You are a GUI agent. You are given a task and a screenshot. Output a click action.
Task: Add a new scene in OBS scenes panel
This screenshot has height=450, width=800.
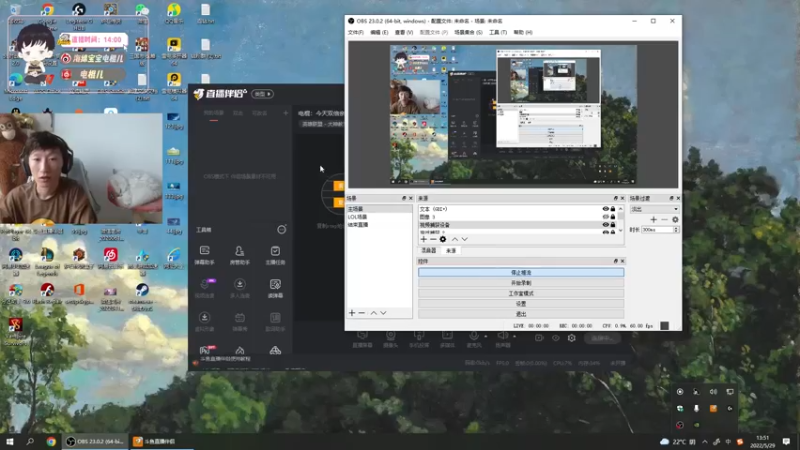tap(352, 313)
